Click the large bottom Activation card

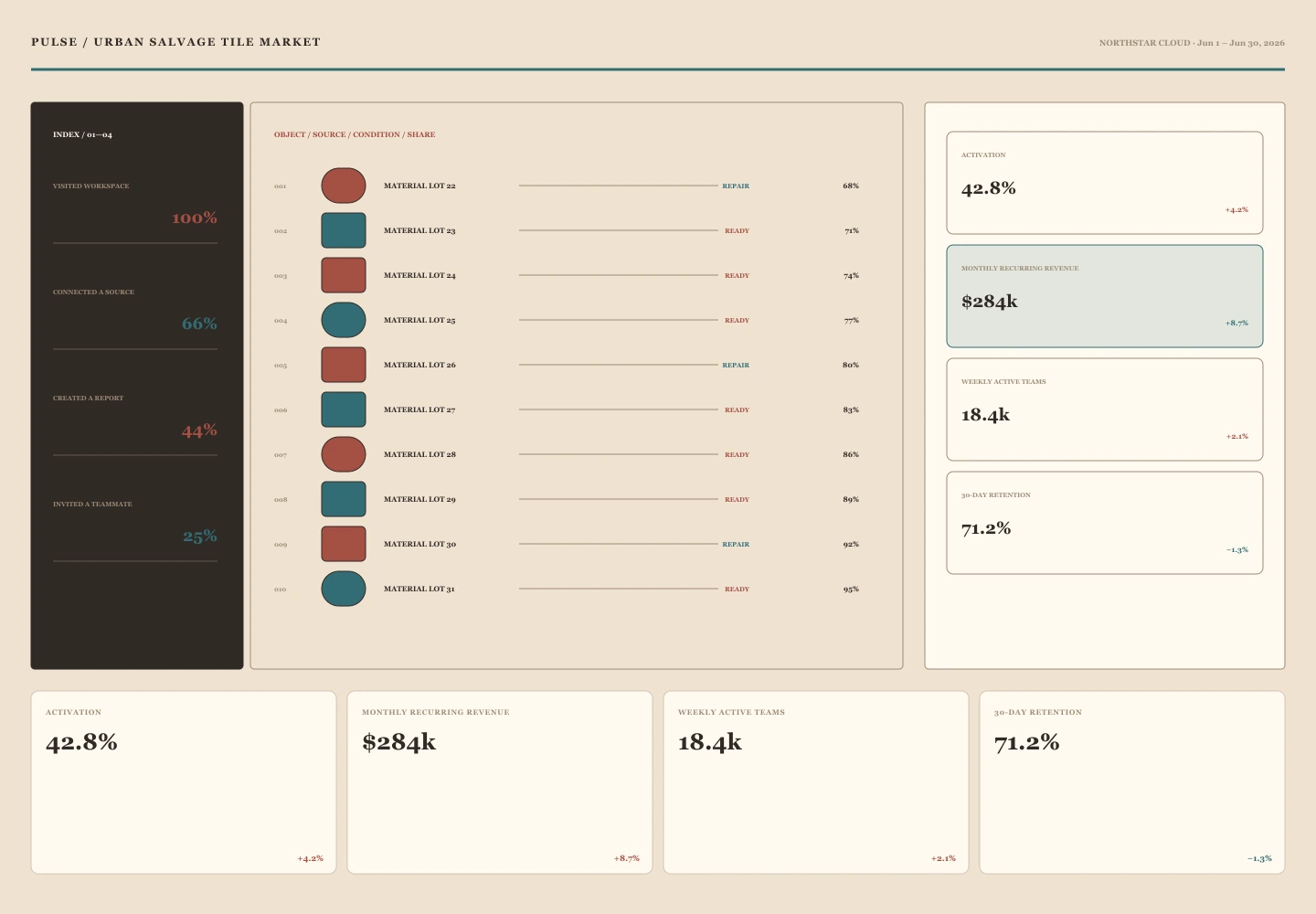(184, 782)
